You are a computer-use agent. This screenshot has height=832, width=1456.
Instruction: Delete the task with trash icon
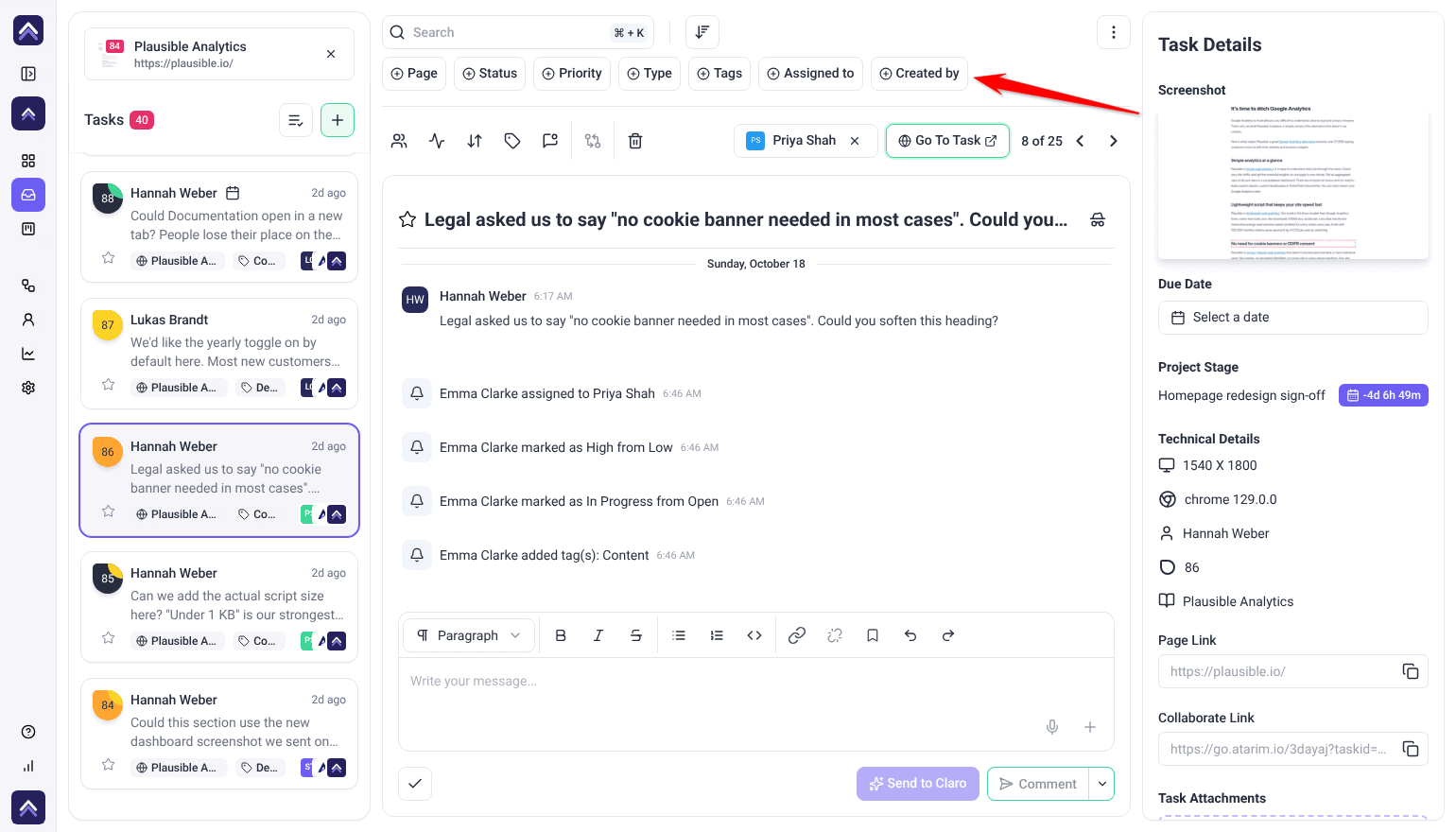coord(635,141)
